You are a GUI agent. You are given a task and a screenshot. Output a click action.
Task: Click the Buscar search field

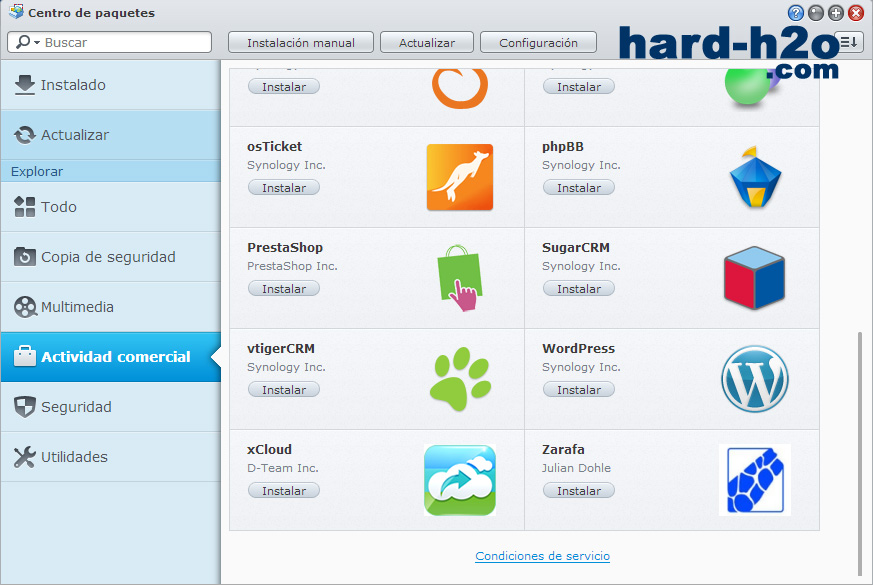pos(110,42)
